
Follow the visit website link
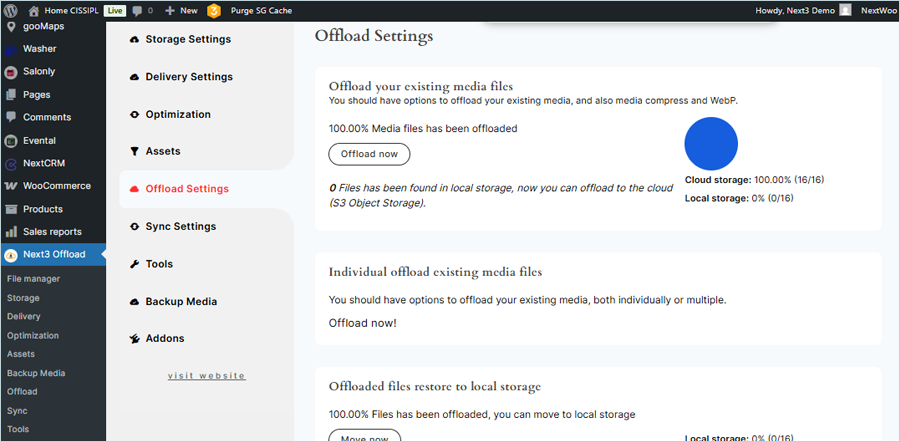pos(206,375)
